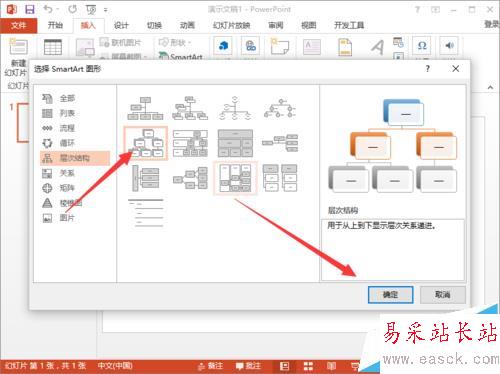
Task: Choose the Organization Chart layout thumbnail
Action: pyautogui.click(x=145, y=108)
